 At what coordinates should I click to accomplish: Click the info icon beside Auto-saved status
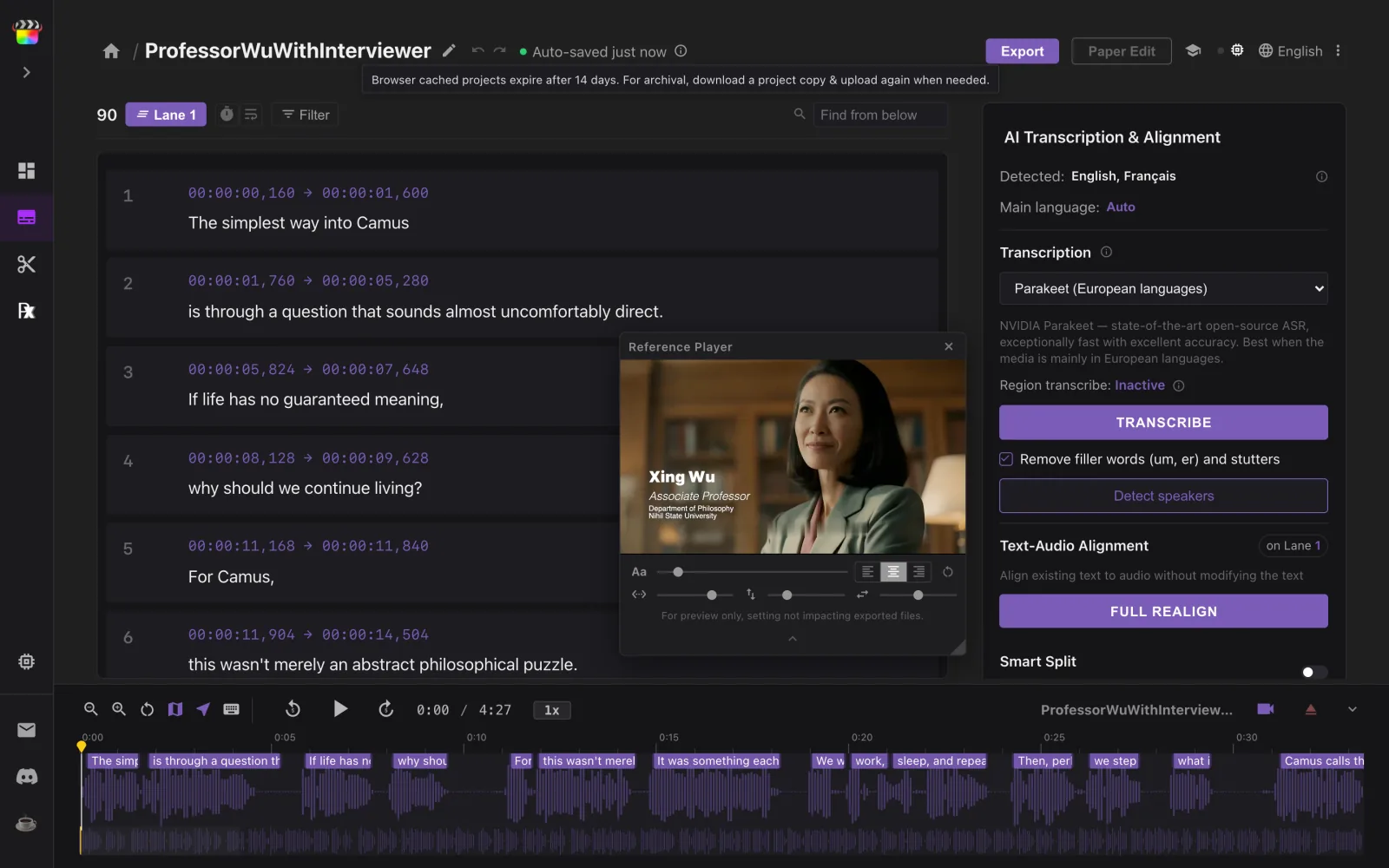tap(681, 51)
